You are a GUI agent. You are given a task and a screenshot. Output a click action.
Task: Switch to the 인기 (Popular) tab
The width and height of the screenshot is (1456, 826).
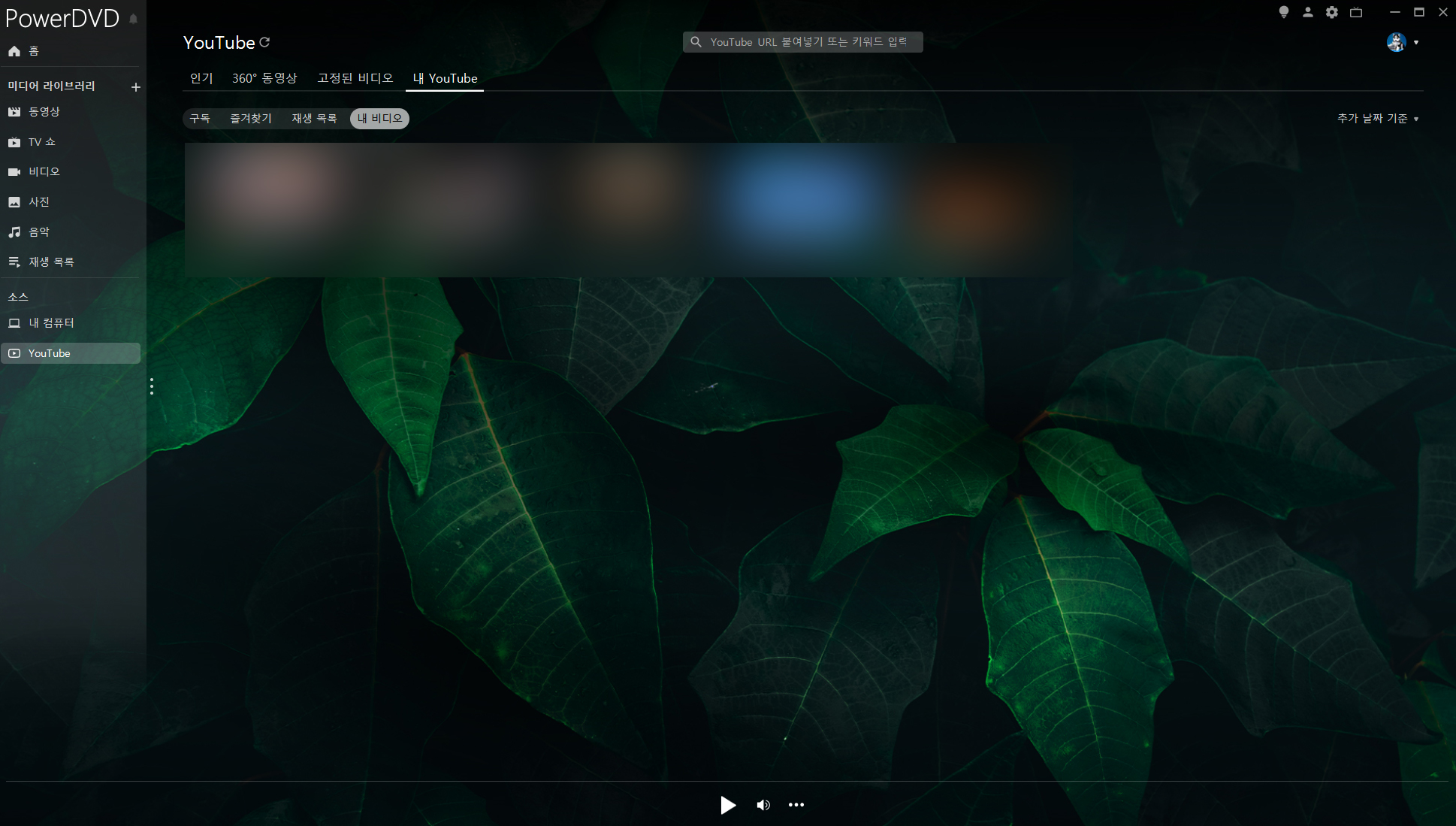coord(201,78)
